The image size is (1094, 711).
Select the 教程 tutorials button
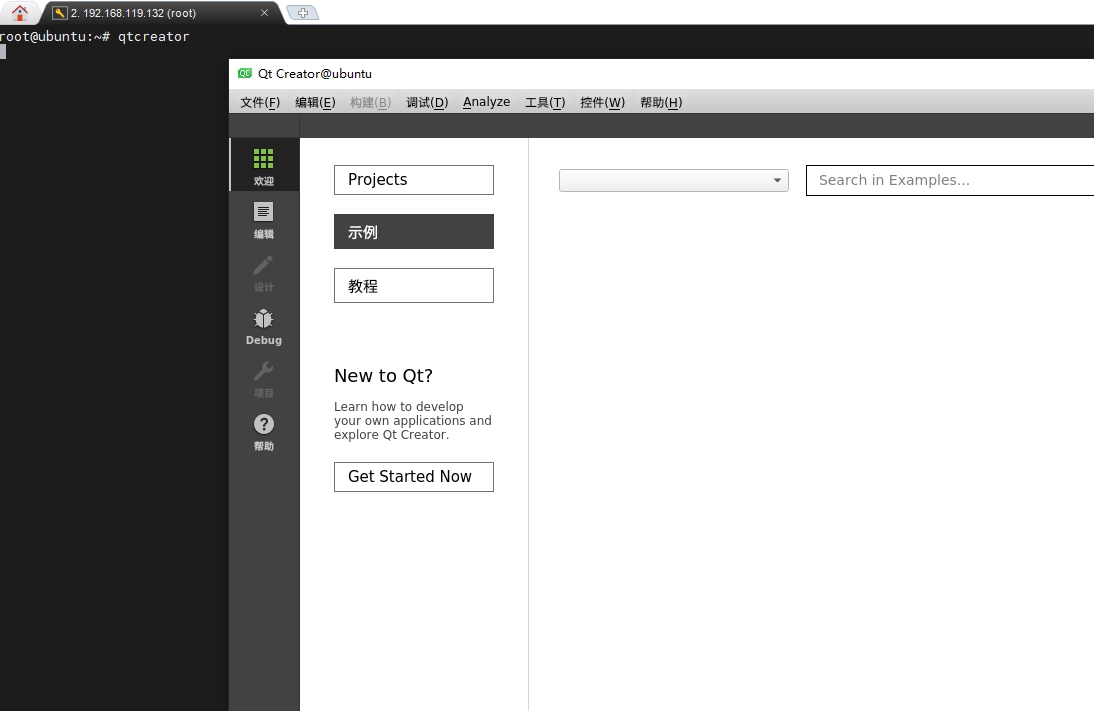click(413, 285)
